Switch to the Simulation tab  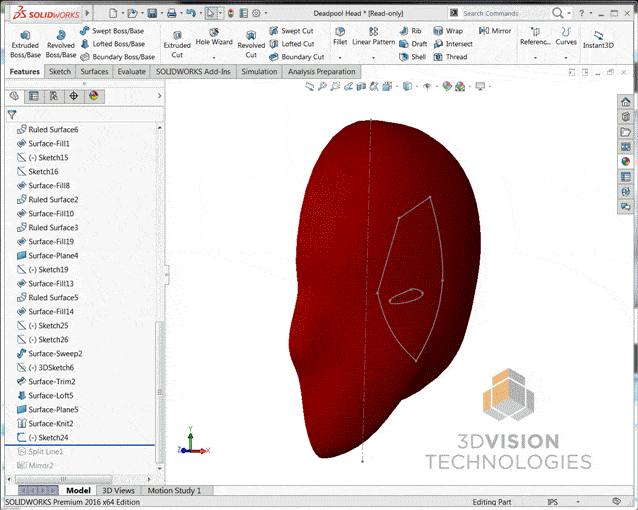pyautogui.click(x=259, y=72)
